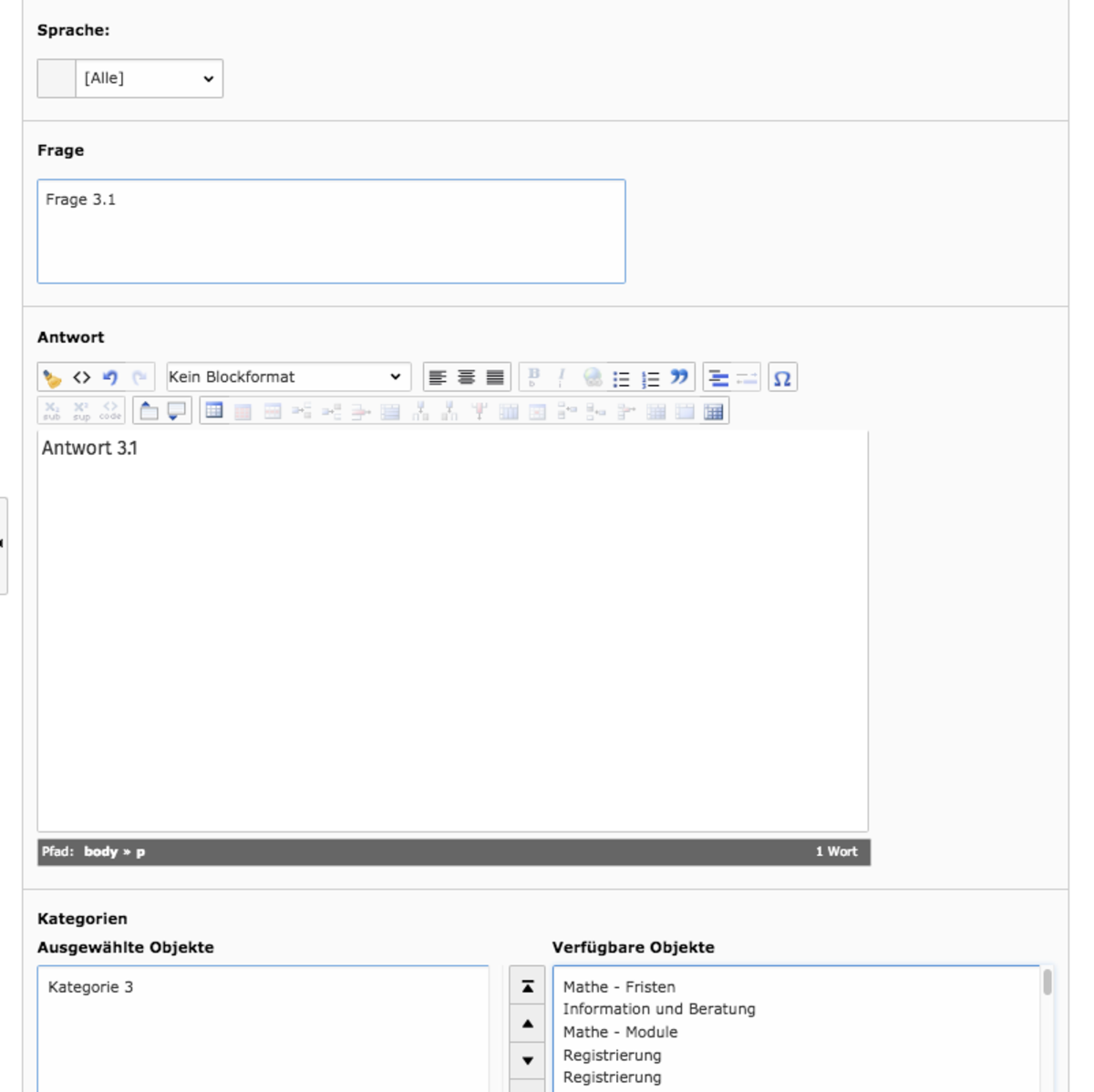Choose 'Mathe - Fristen' from available objects

coord(619,987)
